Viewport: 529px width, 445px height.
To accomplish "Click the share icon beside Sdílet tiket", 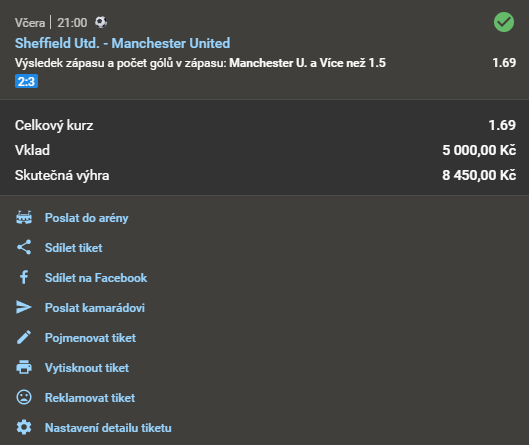I will (x=24, y=247).
